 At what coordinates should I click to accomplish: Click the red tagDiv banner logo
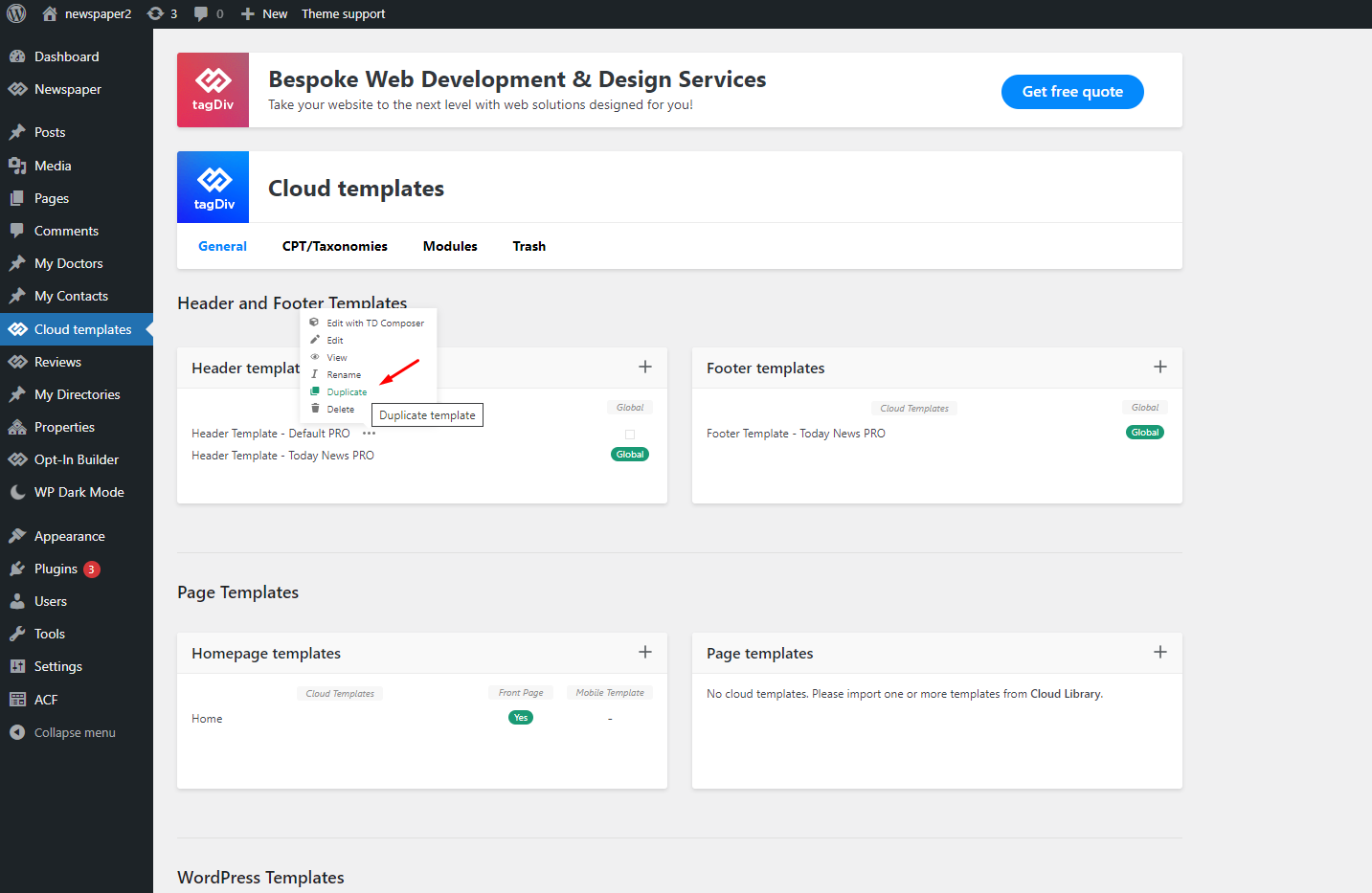213,90
